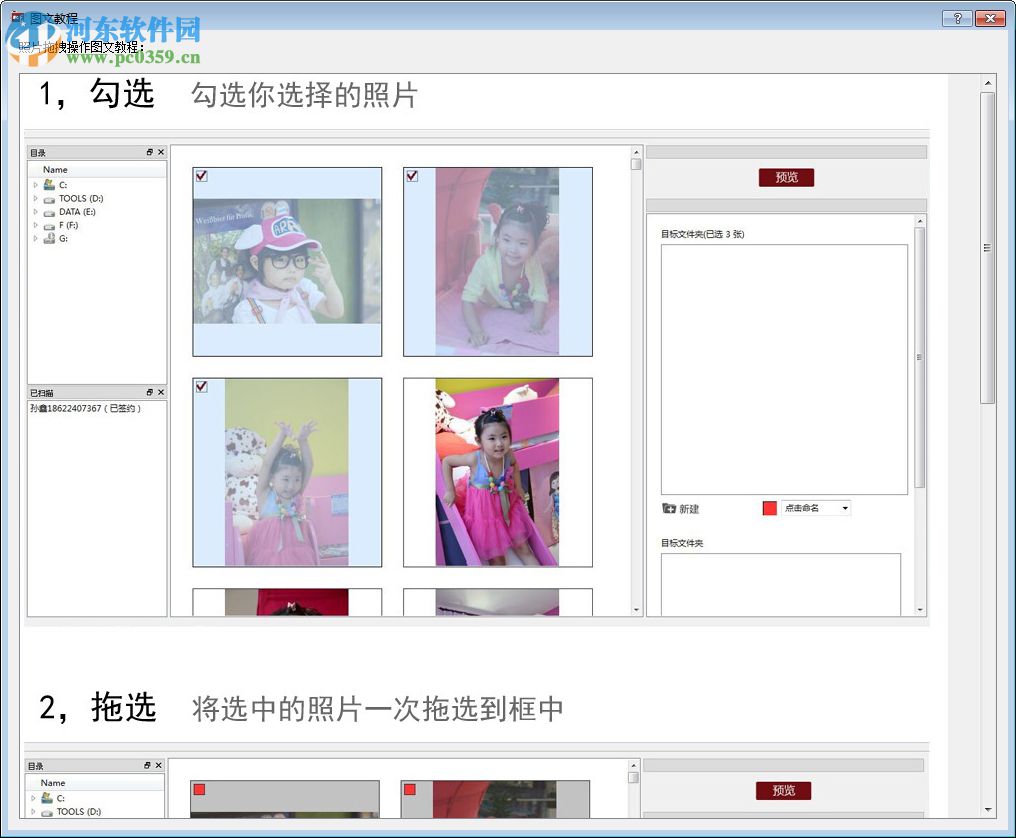Select the C: drive icon in the tree
The height and width of the screenshot is (838, 1016).
click(48, 185)
